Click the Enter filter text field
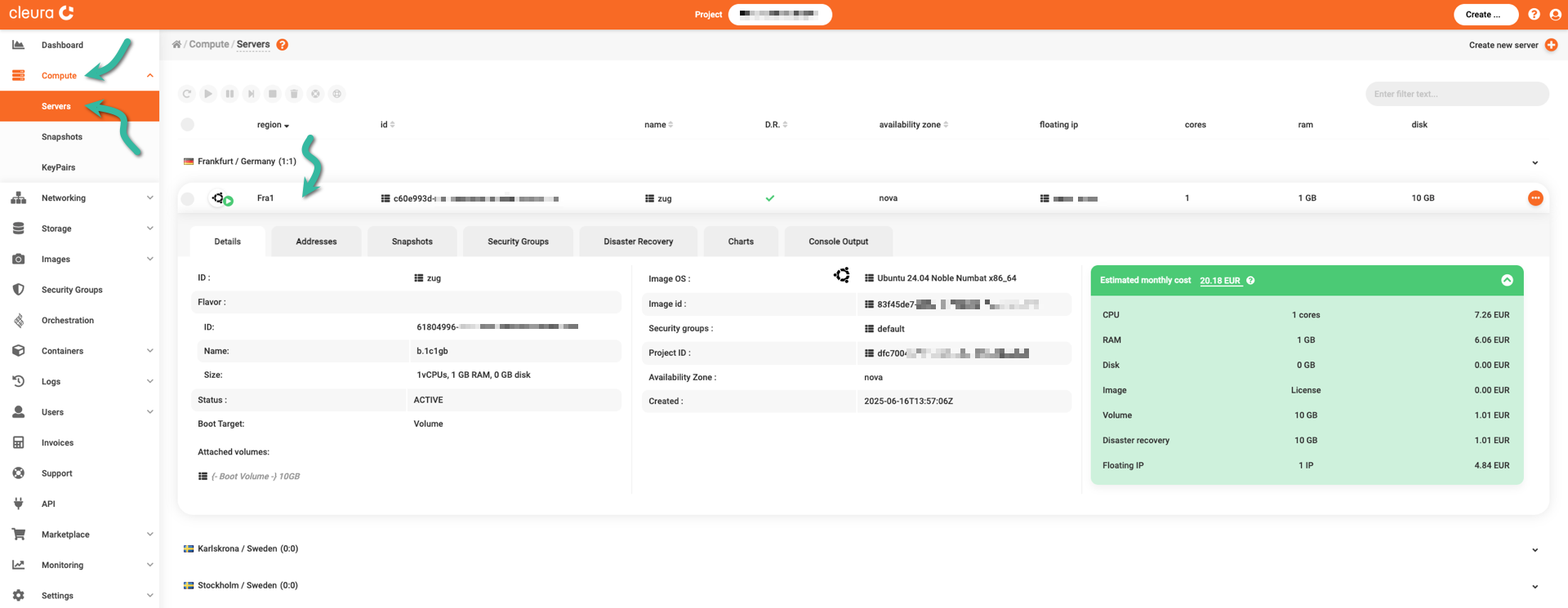The image size is (1568, 608). pos(1456,94)
